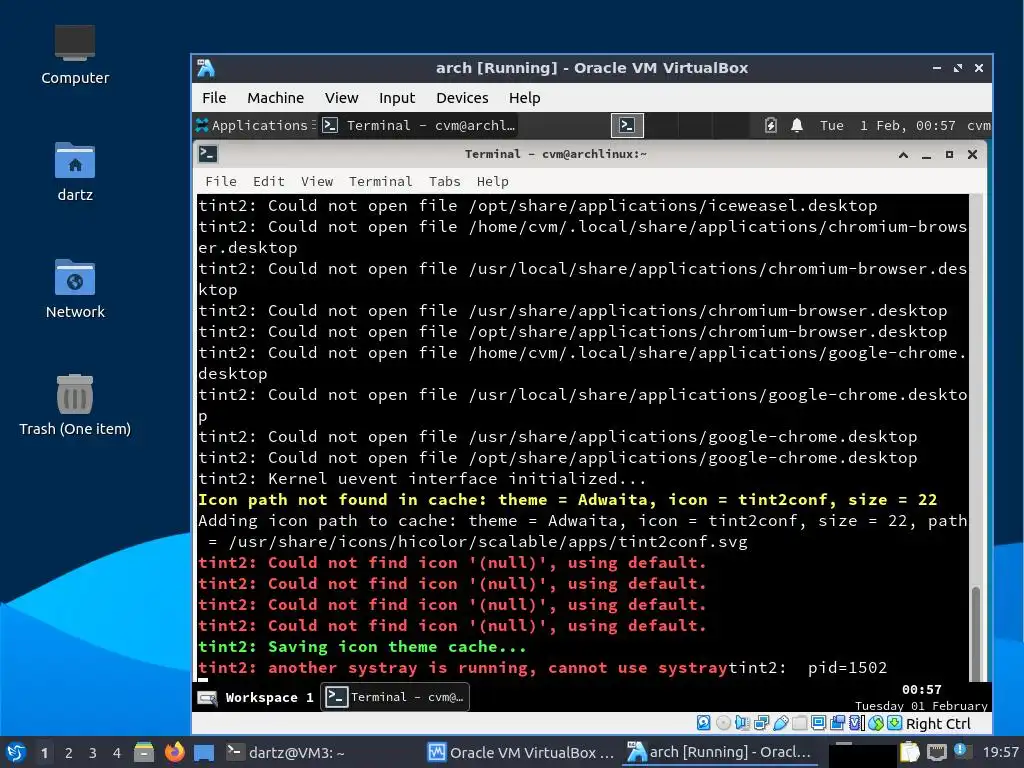Click the recording indicator icon in VirtualBox status bar
This screenshot has height=768, width=1024.
coord(838,723)
